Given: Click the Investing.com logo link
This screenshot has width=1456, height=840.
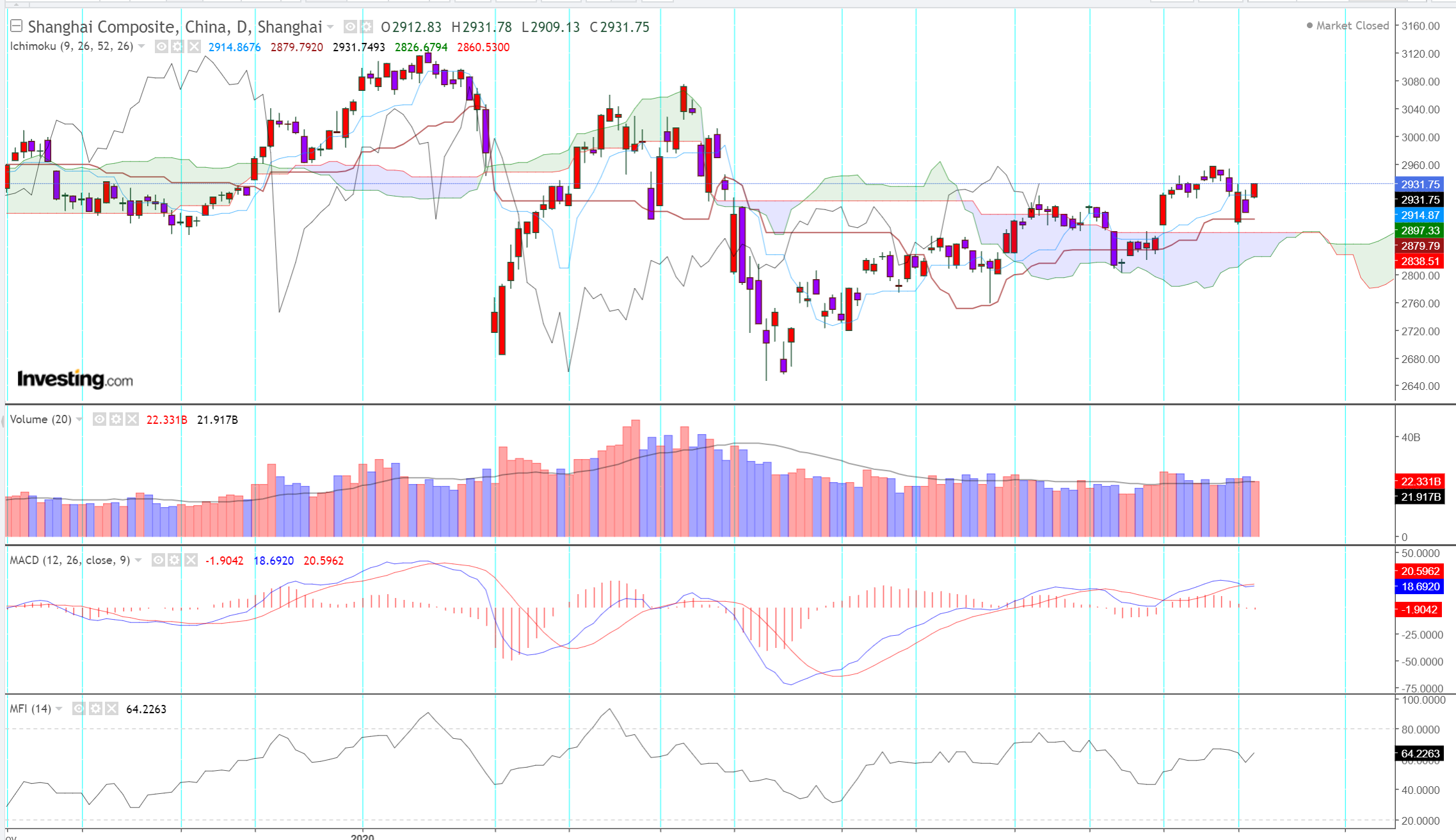Looking at the screenshot, I should click(75, 379).
